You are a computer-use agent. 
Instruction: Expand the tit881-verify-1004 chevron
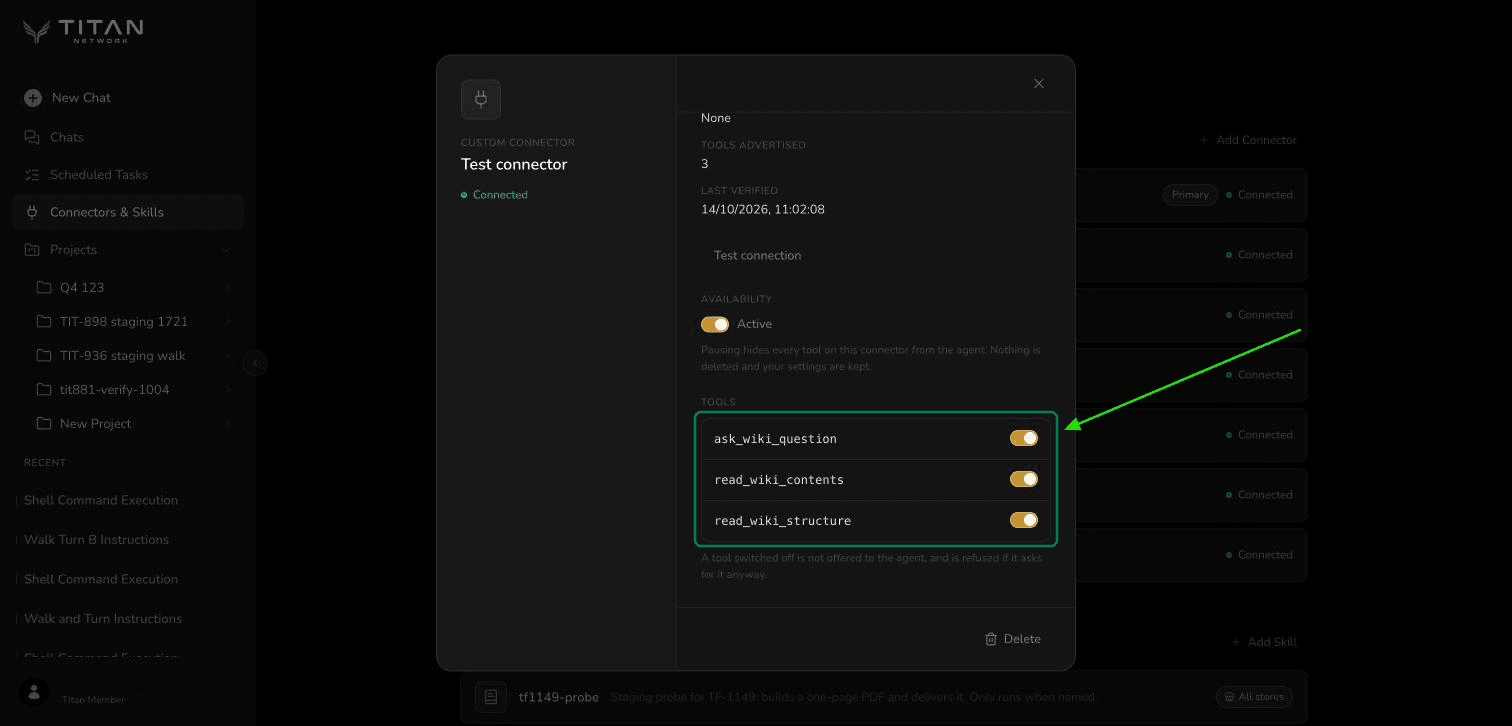(x=228, y=390)
